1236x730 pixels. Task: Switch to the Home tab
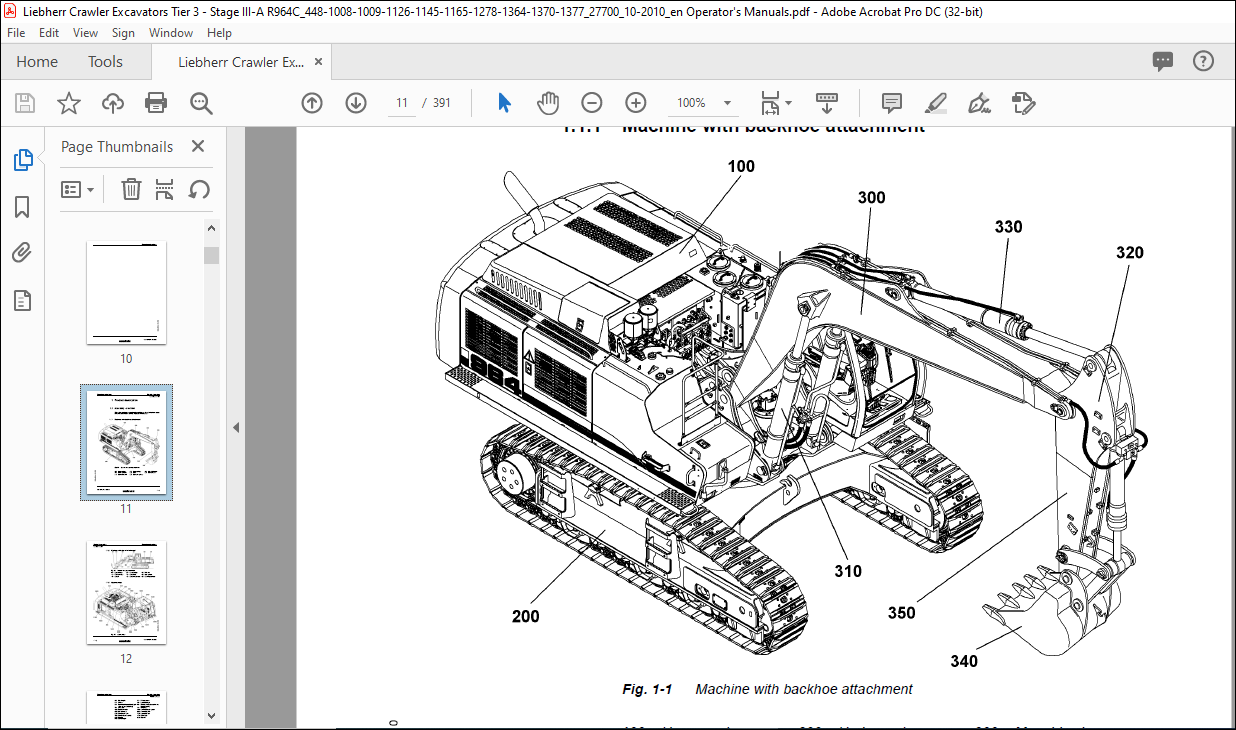(x=37, y=62)
